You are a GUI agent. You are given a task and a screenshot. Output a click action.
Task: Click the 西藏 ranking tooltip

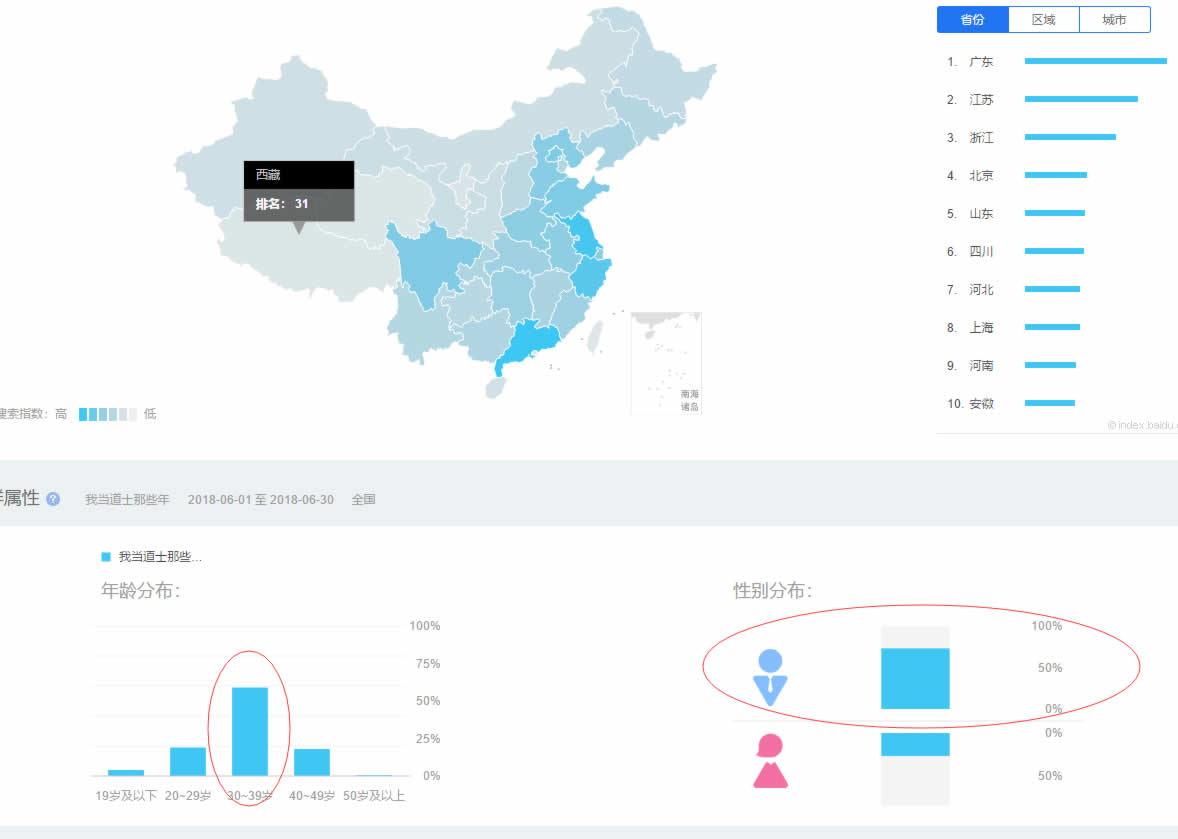(x=298, y=190)
